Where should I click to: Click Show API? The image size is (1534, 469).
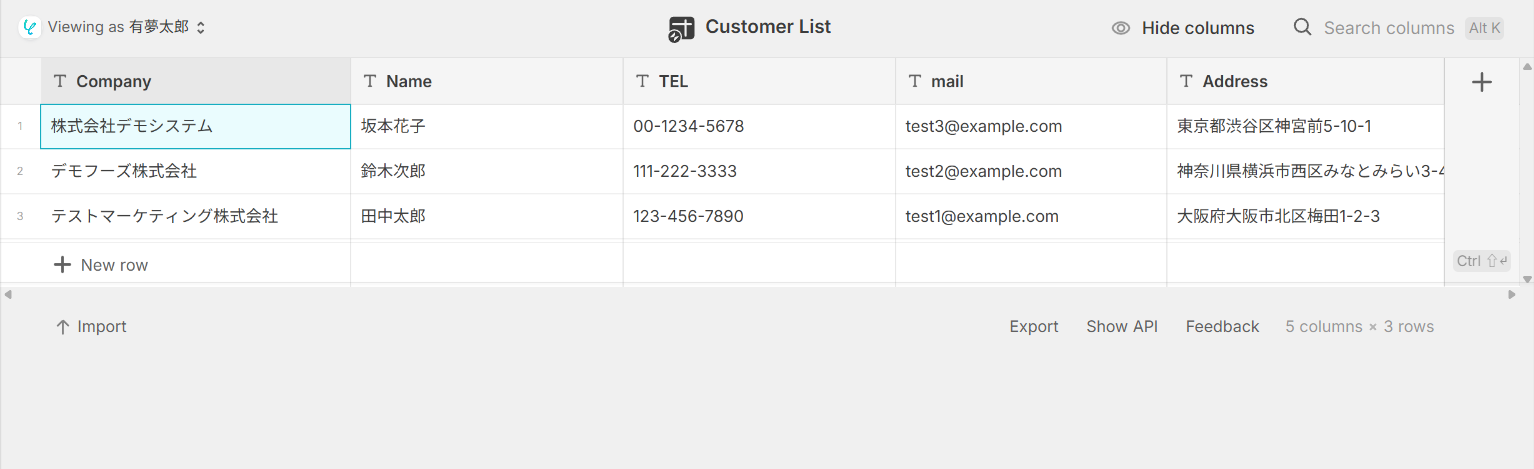tap(1122, 327)
